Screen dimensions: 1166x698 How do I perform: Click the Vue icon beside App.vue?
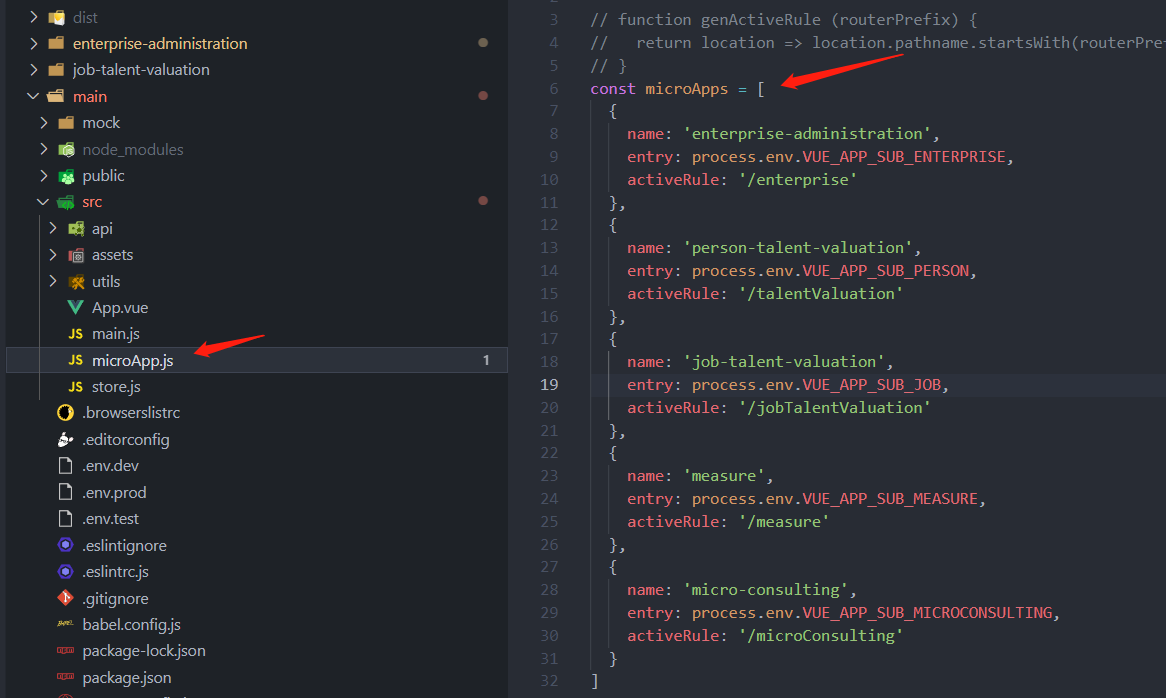point(75,308)
